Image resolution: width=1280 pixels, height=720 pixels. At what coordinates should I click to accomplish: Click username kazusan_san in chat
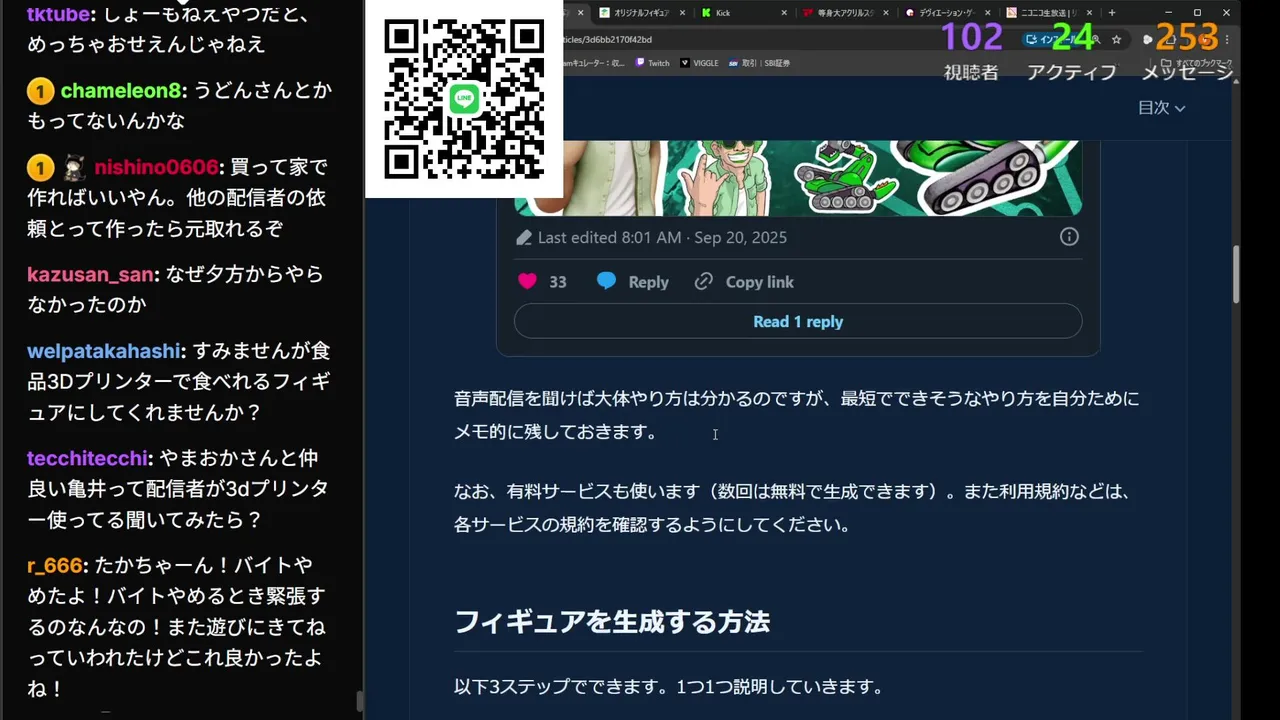pos(91,275)
